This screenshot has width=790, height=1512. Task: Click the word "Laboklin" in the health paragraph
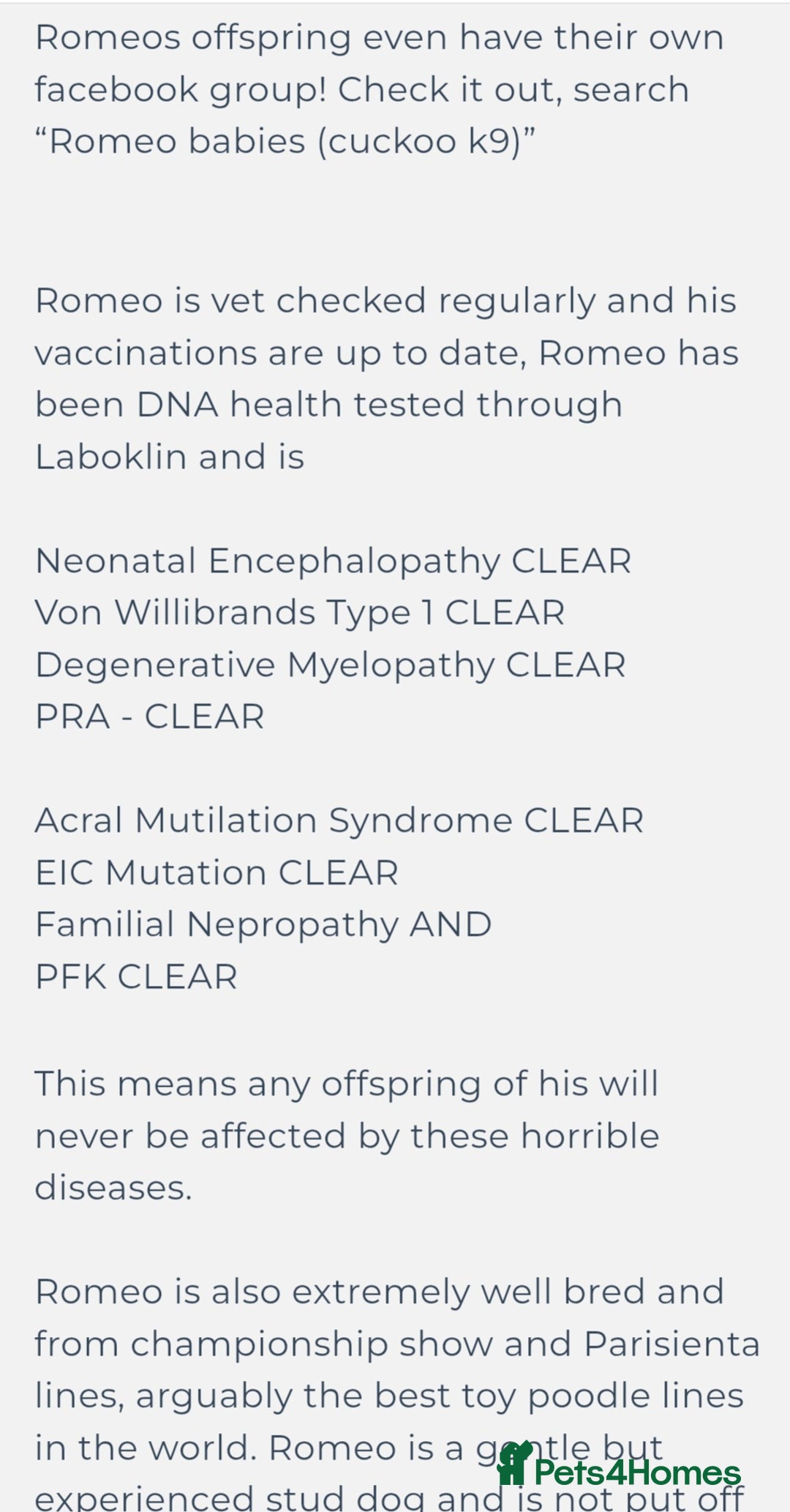click(x=110, y=457)
